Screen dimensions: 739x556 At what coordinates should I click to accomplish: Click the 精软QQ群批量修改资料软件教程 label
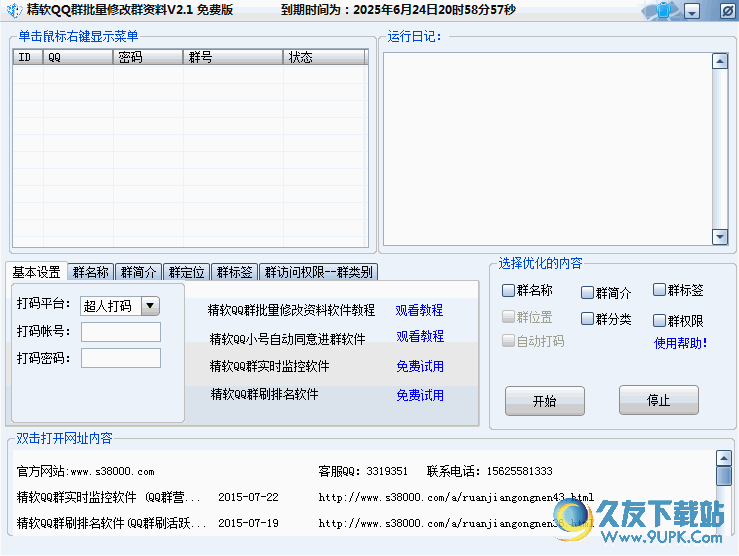pos(291,310)
